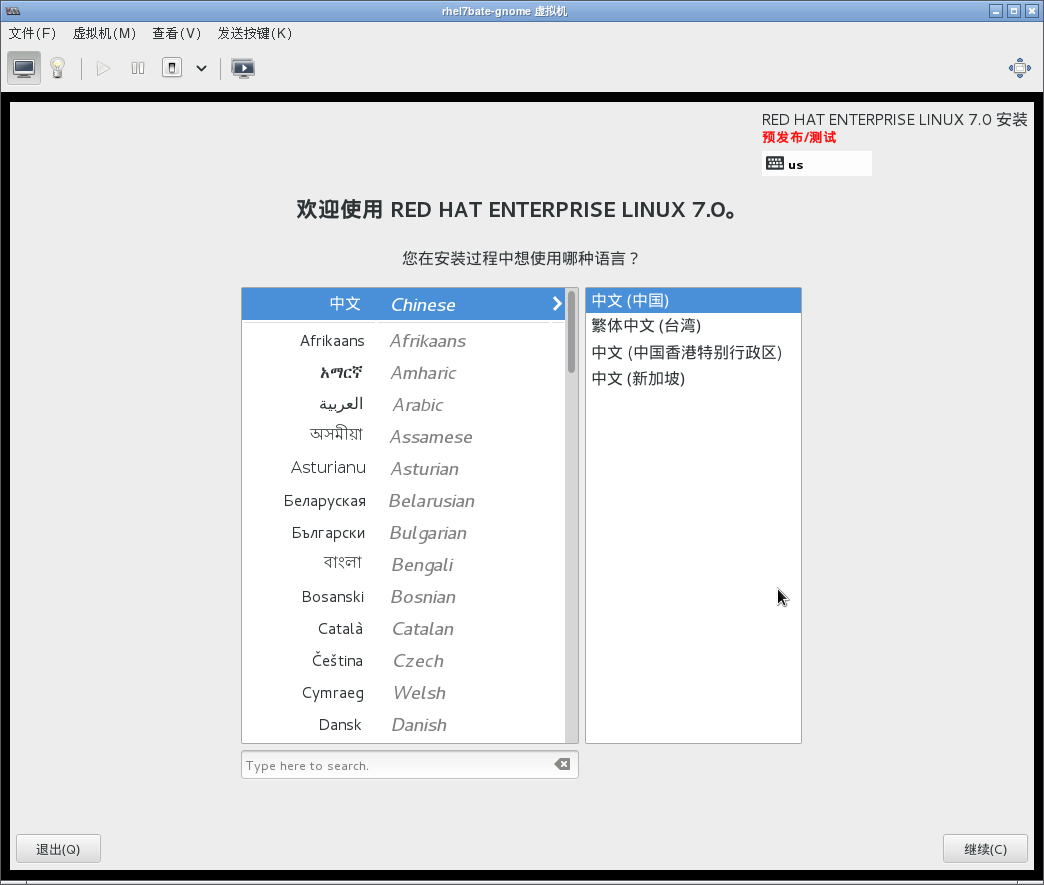The image size is (1044, 885).
Task: Choose locale 中文 (中国)
Action: pyautogui.click(x=693, y=300)
